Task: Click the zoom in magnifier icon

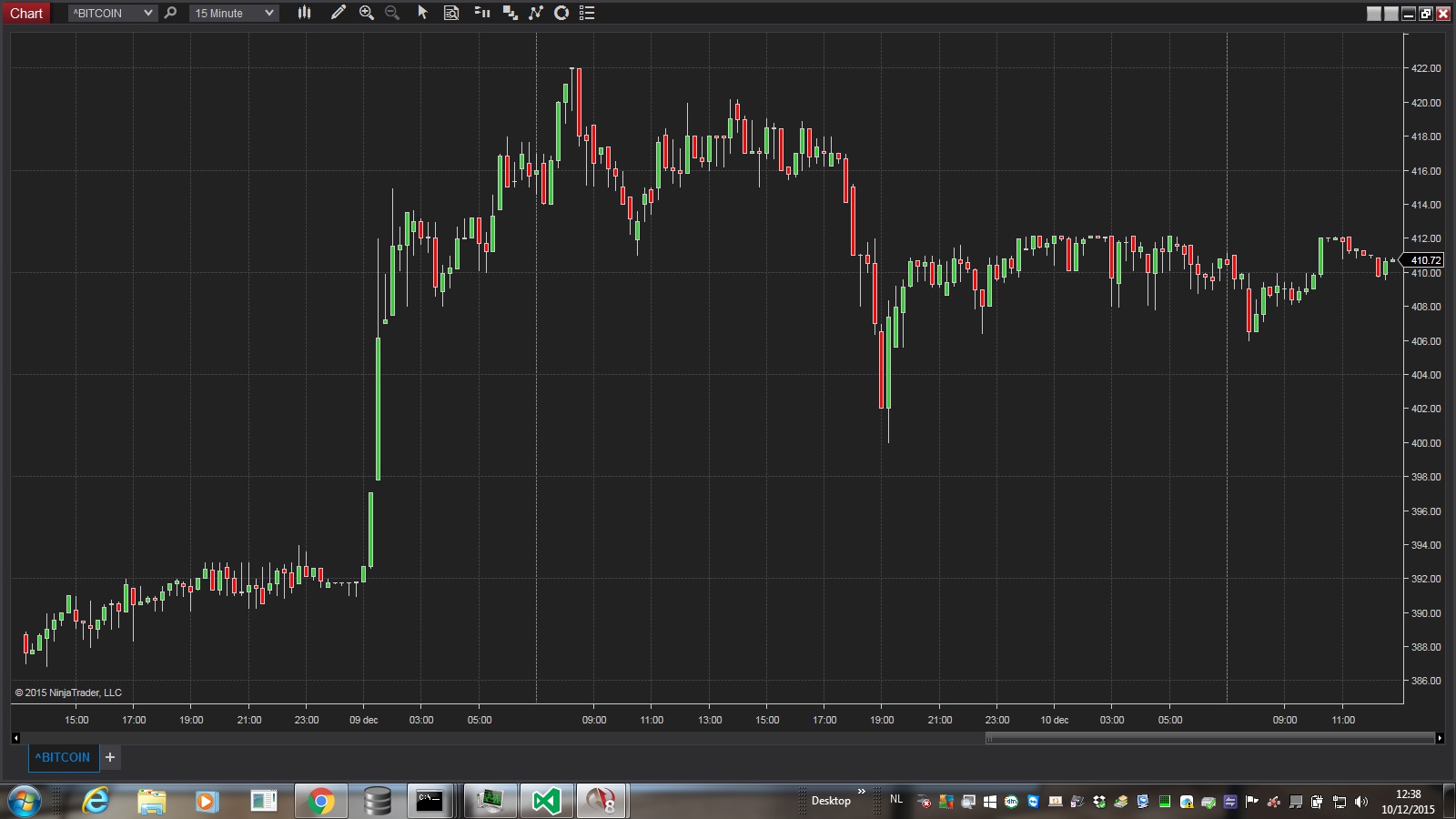Action: [367, 13]
